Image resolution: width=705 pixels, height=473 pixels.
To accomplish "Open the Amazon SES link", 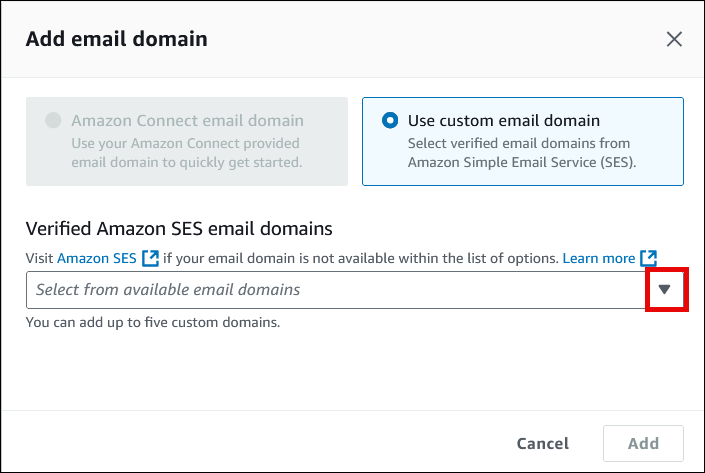I will click(x=97, y=258).
